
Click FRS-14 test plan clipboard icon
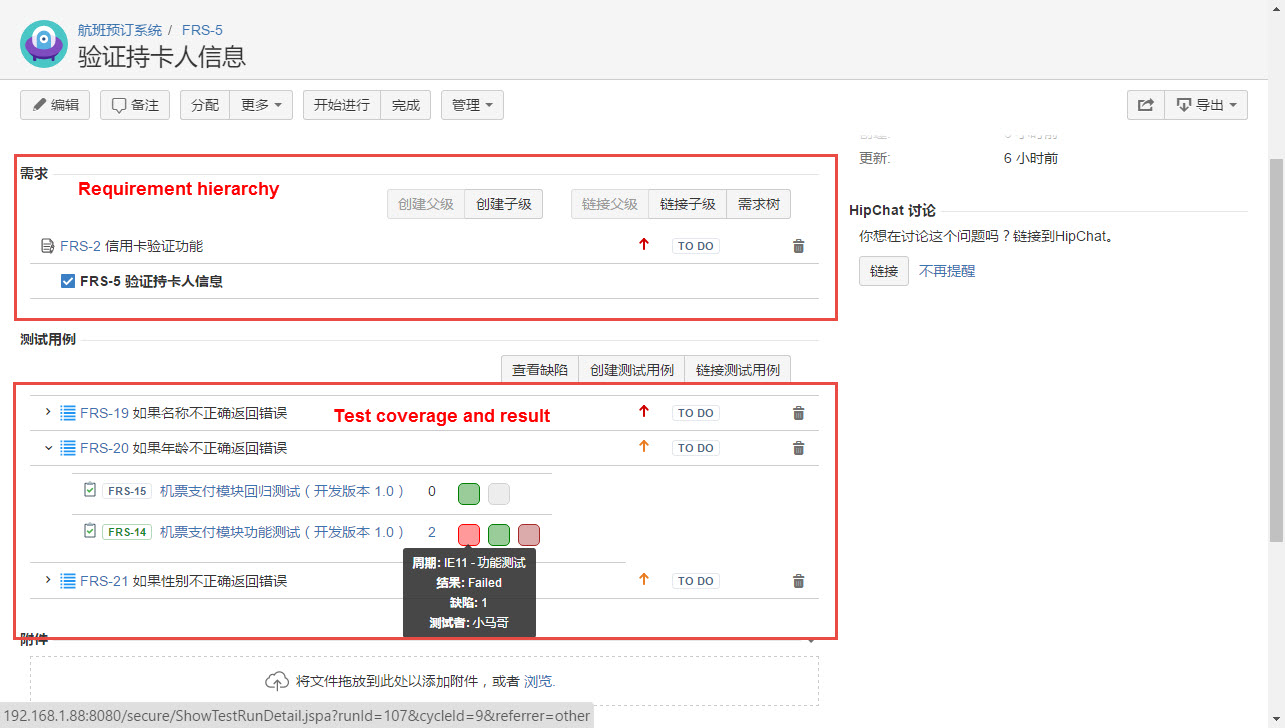coord(90,531)
